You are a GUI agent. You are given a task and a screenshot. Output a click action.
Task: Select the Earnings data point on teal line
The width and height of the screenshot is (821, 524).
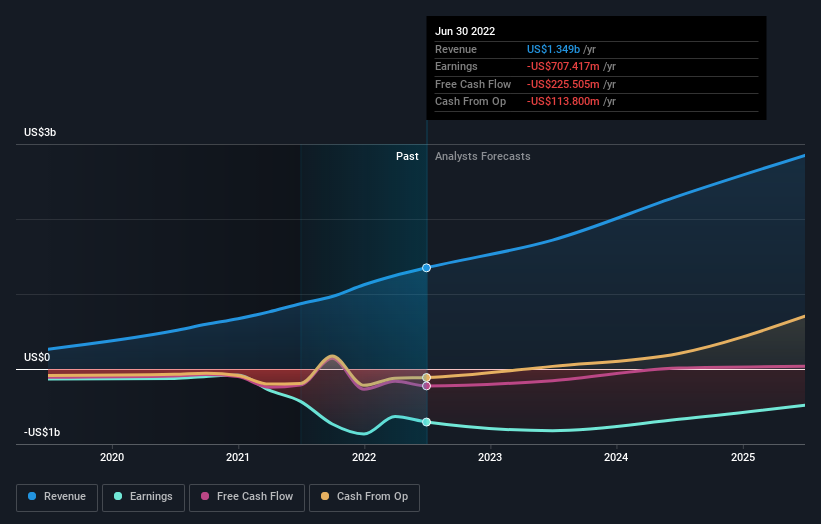[x=426, y=422]
